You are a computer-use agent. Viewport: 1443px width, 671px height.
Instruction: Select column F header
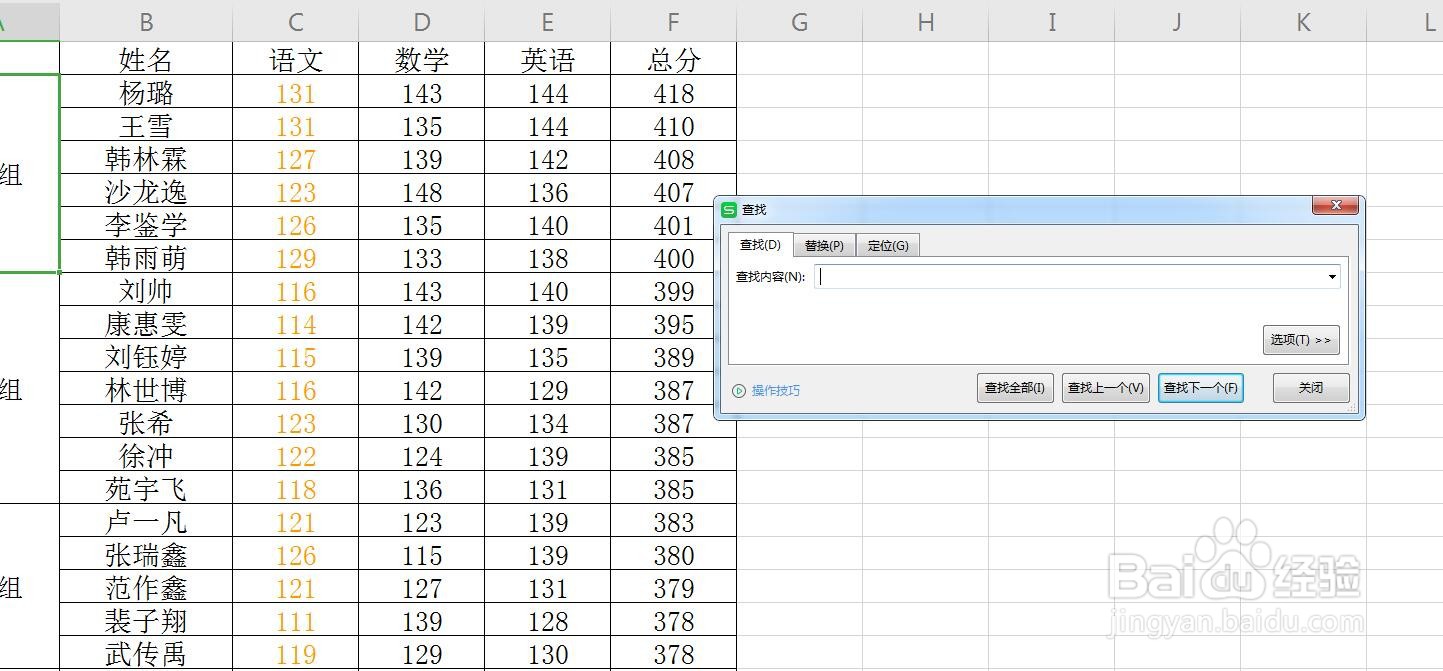coord(672,20)
